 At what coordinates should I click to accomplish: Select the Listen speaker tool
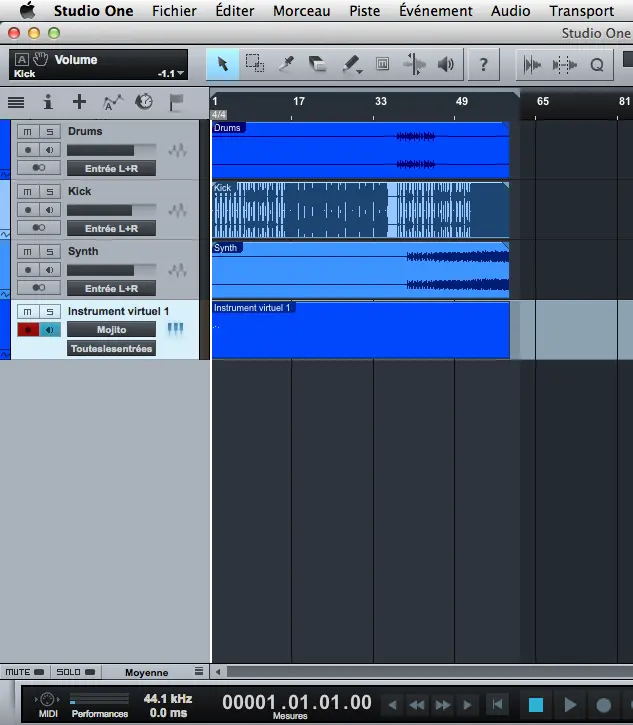click(x=446, y=64)
